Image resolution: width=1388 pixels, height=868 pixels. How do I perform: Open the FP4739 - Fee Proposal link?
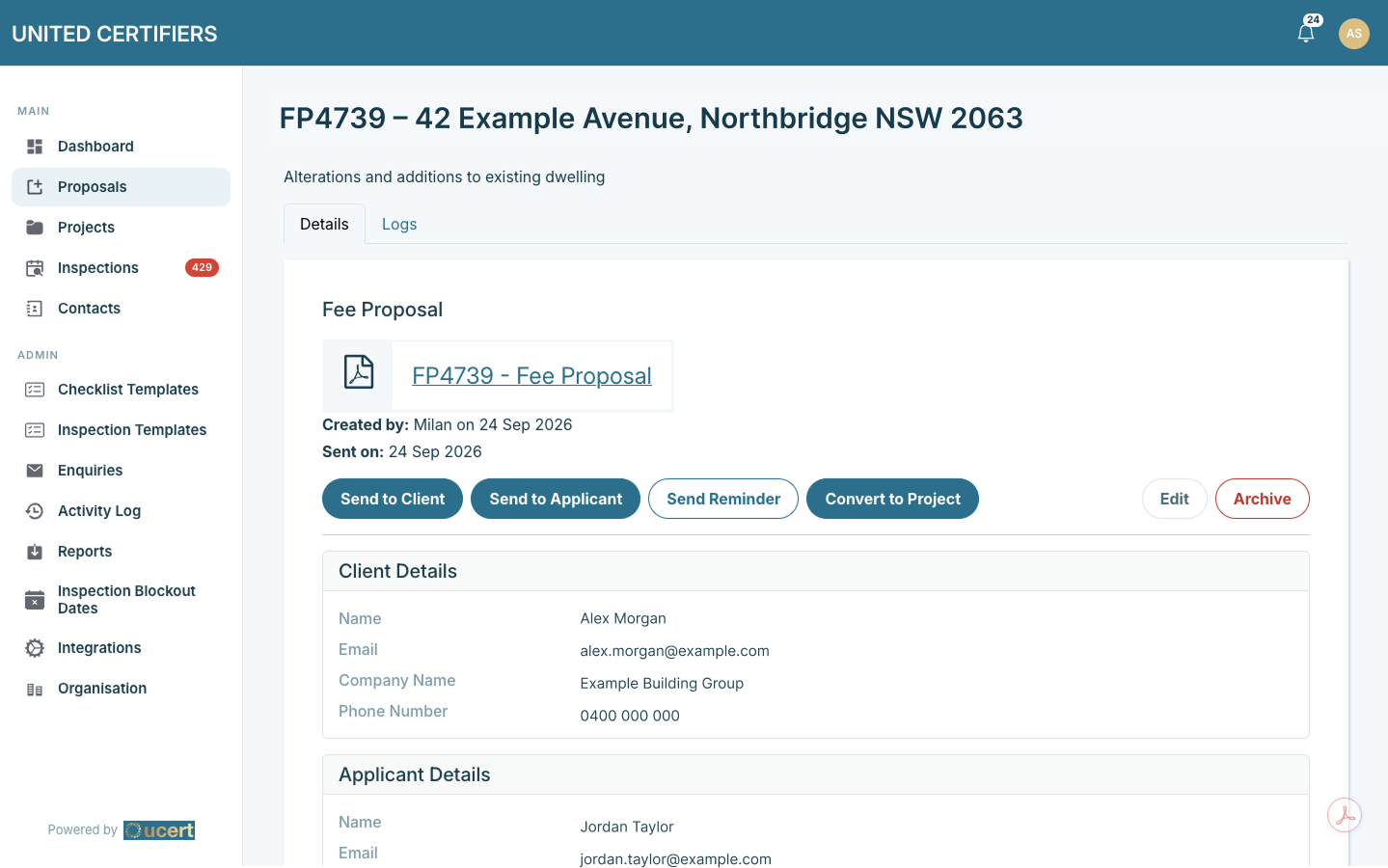click(x=531, y=376)
